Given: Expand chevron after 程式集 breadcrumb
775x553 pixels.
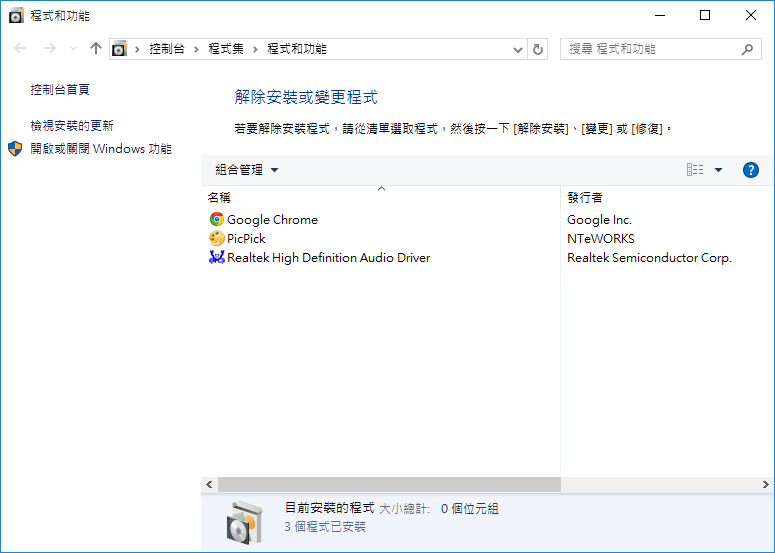Looking at the screenshot, I should tap(255, 49).
